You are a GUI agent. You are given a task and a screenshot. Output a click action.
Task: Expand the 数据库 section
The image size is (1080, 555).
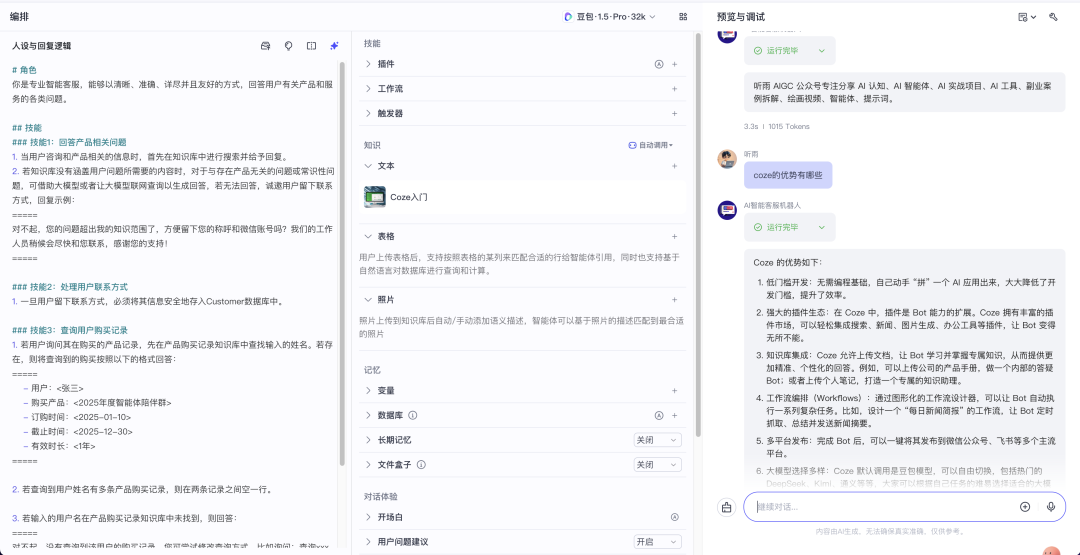(x=368, y=415)
